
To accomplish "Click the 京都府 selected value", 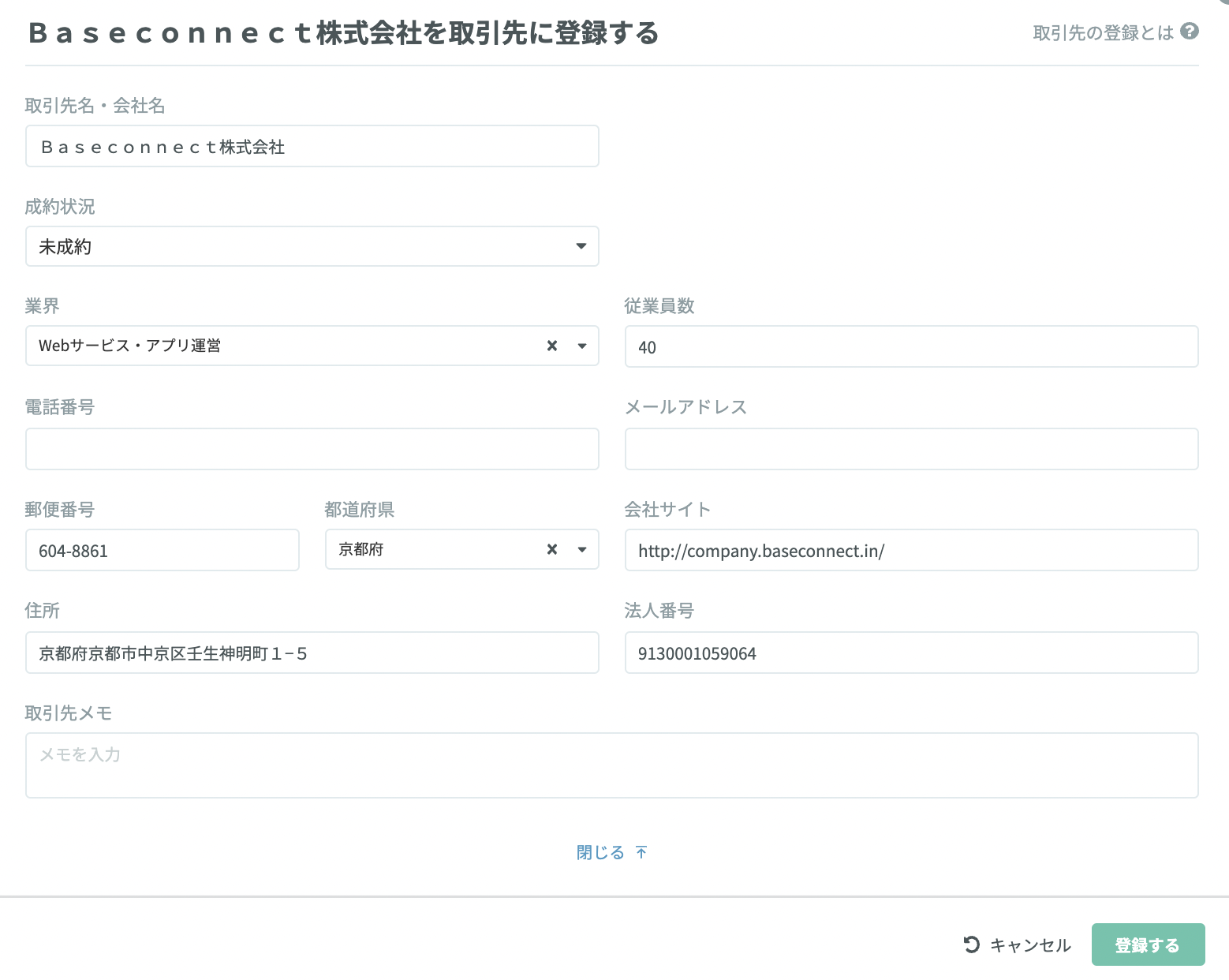I will tap(361, 549).
